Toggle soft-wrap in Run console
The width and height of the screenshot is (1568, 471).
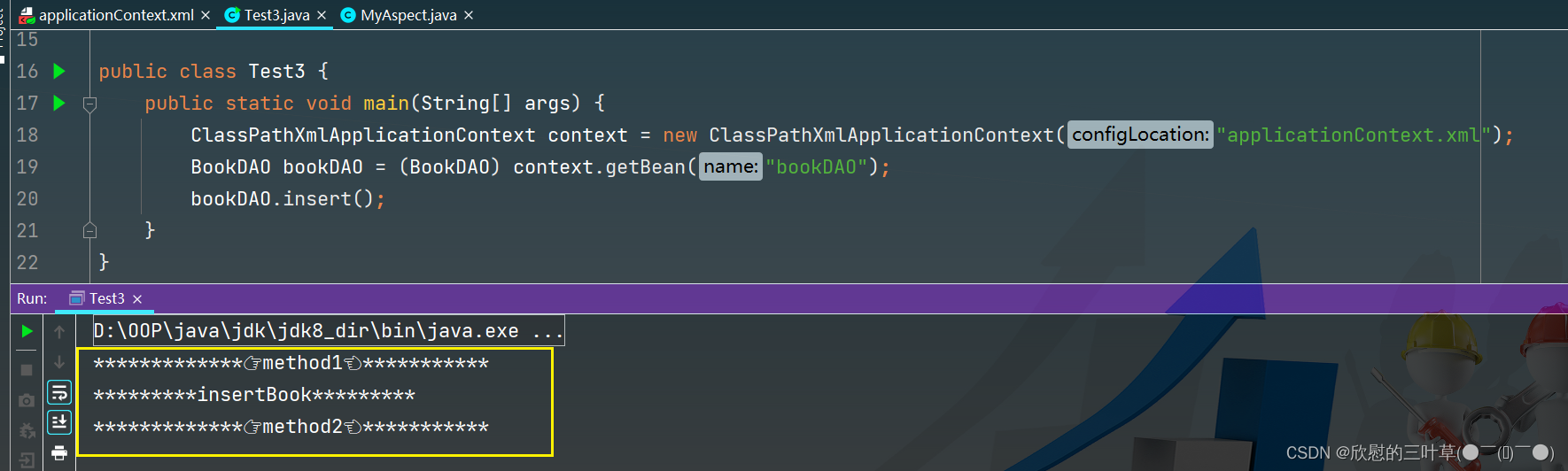click(x=59, y=391)
